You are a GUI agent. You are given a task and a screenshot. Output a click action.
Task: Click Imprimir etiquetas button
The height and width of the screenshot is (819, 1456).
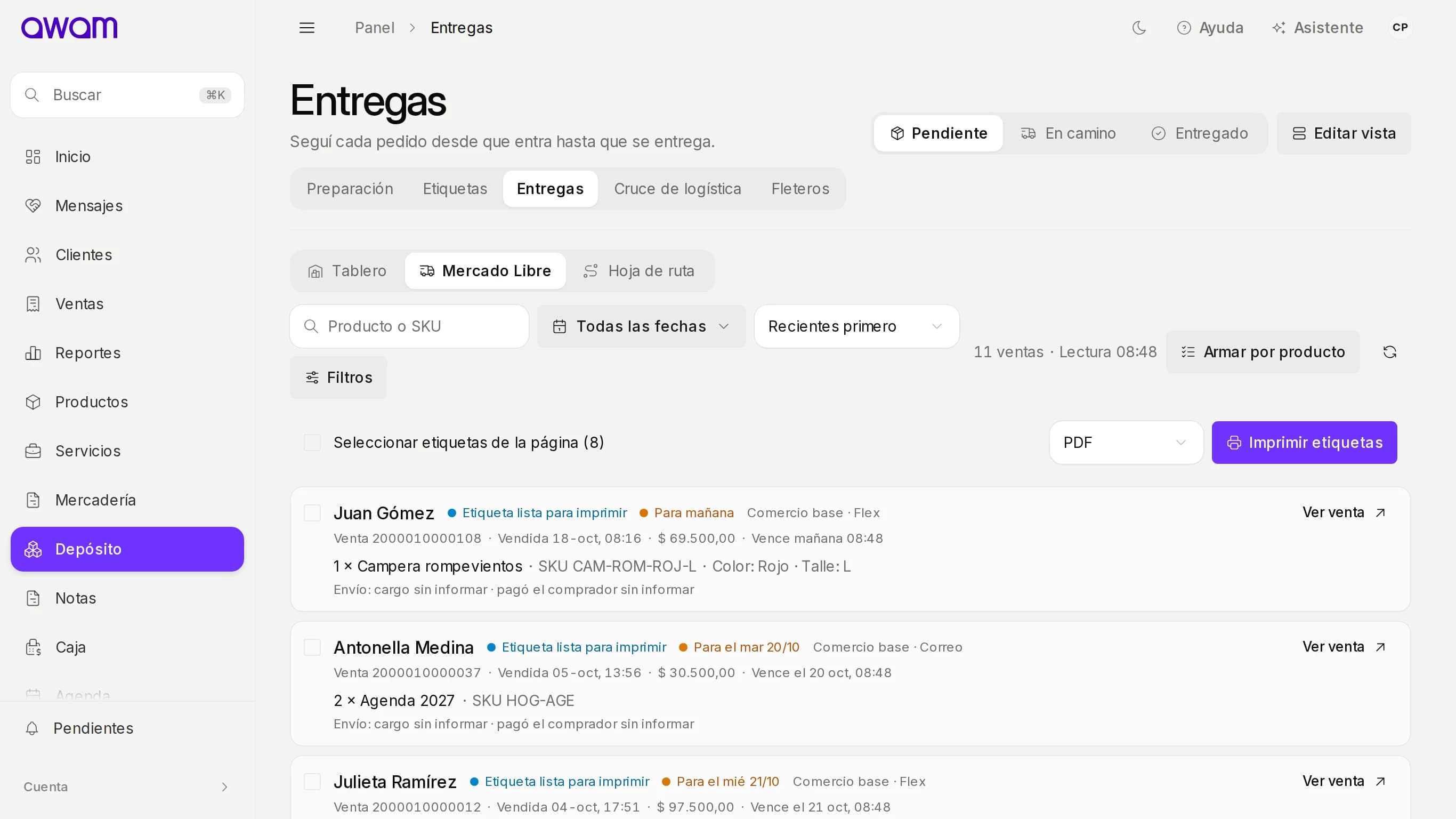click(x=1304, y=443)
